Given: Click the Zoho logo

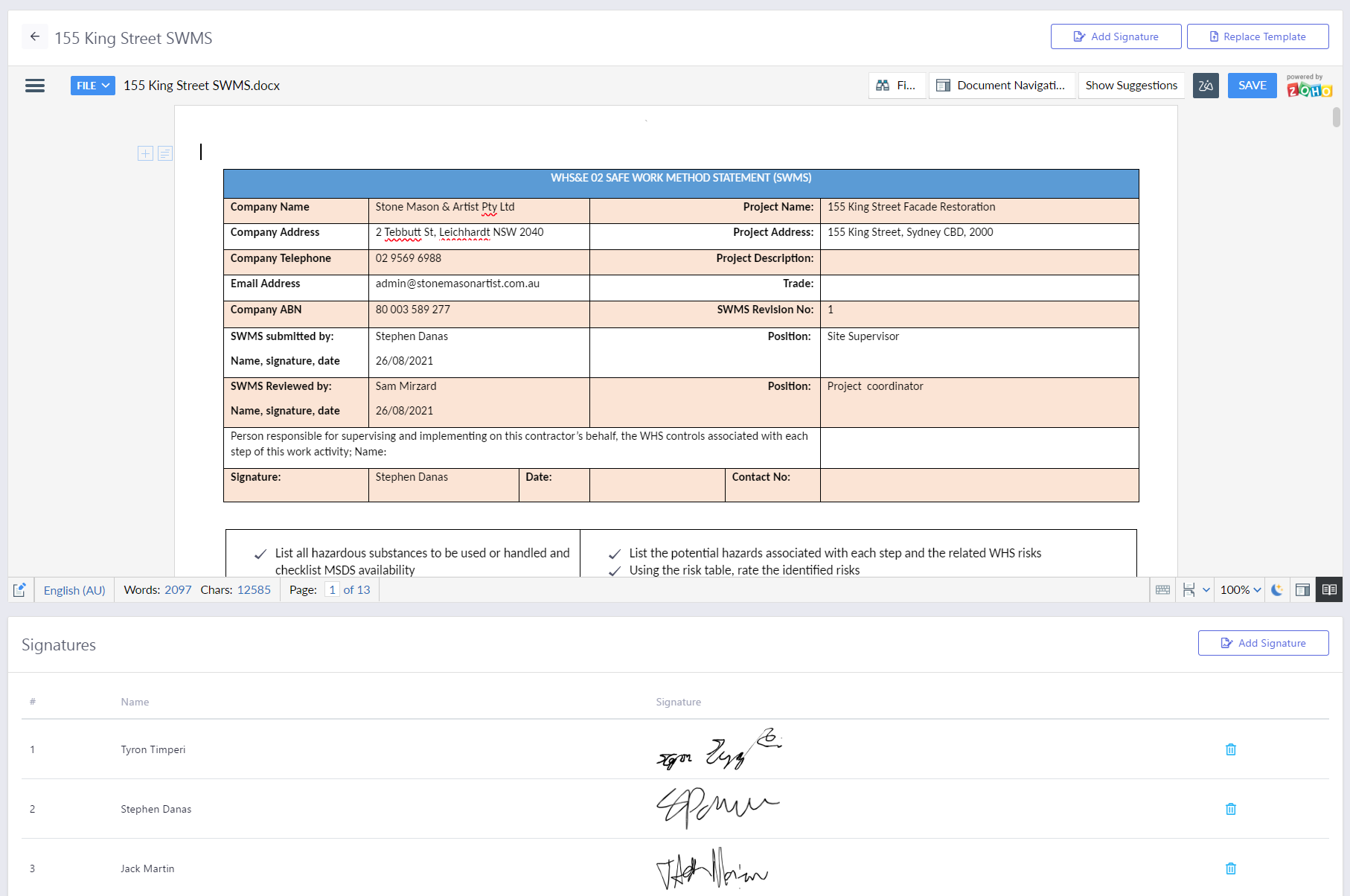Looking at the screenshot, I should 1309,86.
